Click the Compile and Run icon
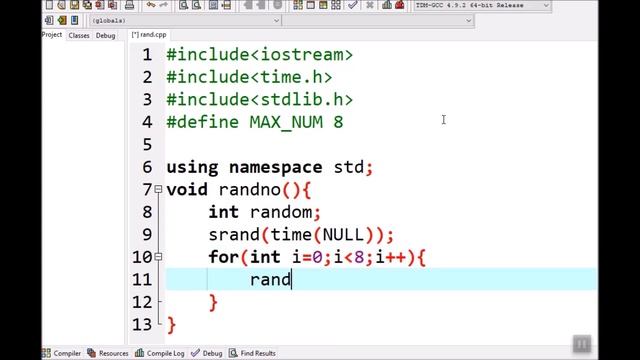640x360 pixels. [323, 5]
